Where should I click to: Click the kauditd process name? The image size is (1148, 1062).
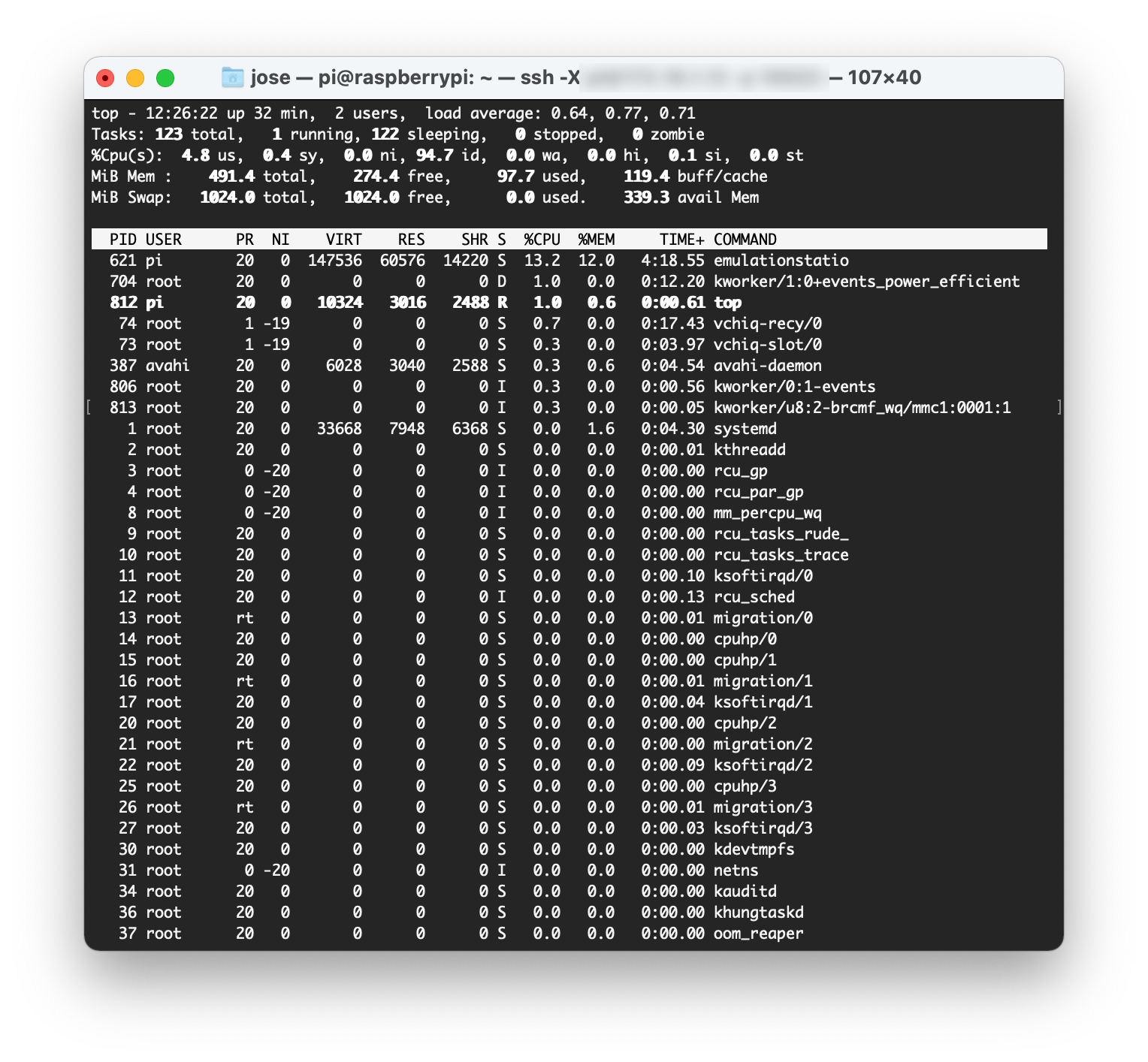[x=745, y=892]
